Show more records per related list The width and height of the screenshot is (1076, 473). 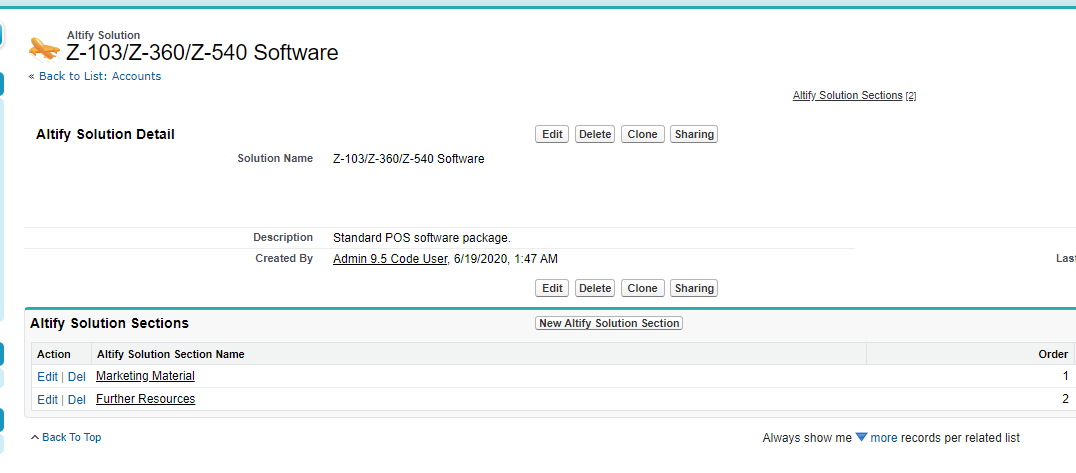[883, 438]
